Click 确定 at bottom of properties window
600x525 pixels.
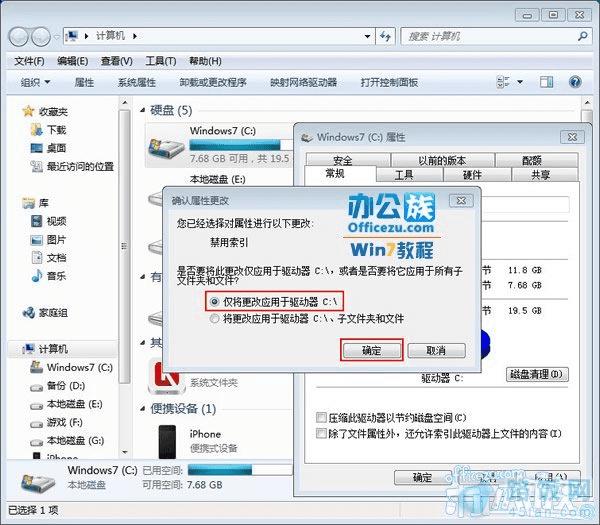point(423,477)
